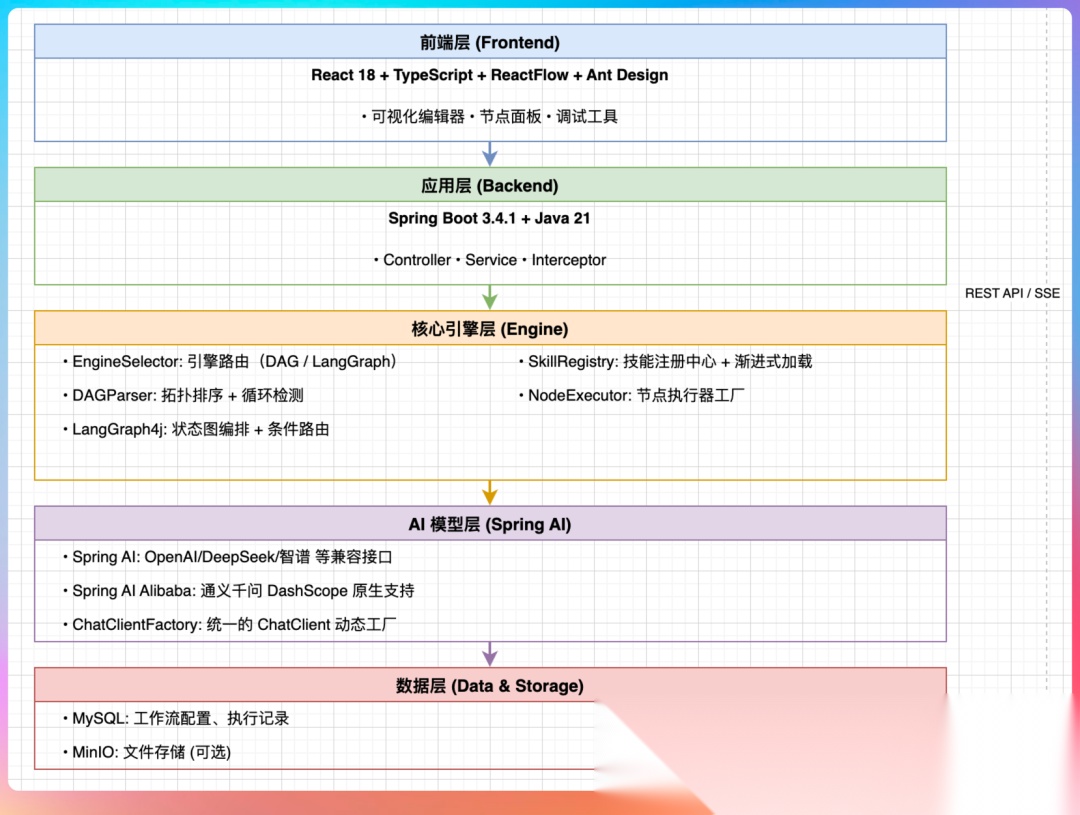Image resolution: width=1080 pixels, height=815 pixels.
Task: Click the ChatClientFactory bullet
Action: 229,624
